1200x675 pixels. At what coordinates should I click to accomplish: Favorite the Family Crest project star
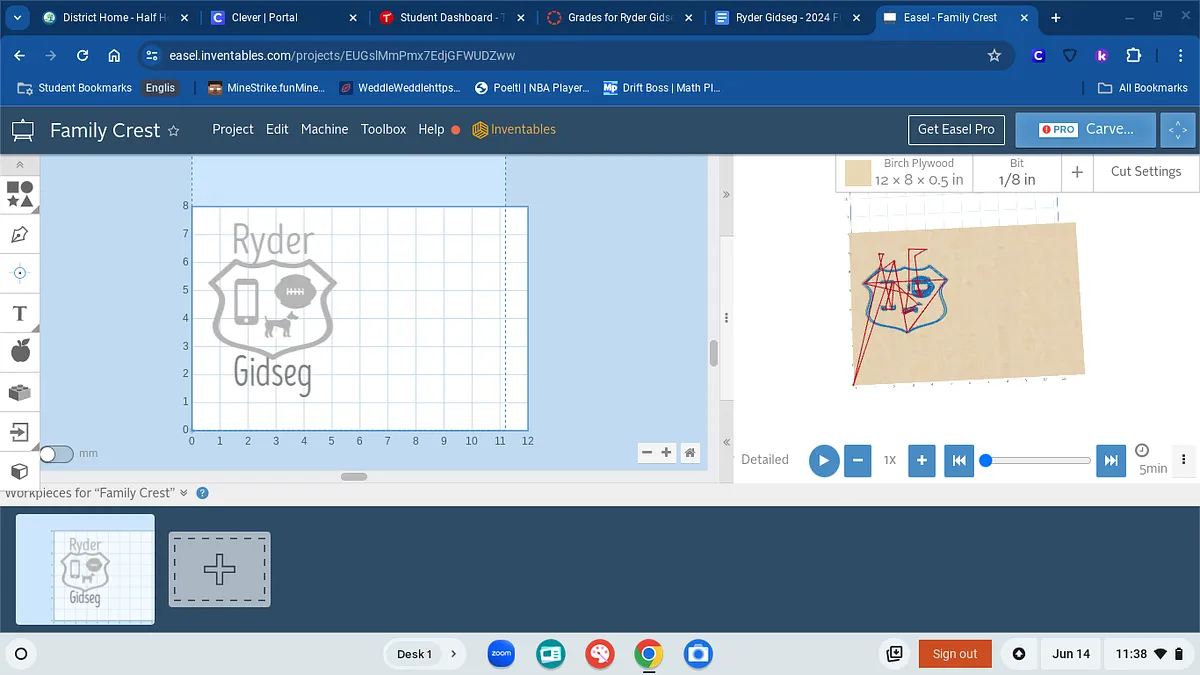[x=173, y=130]
